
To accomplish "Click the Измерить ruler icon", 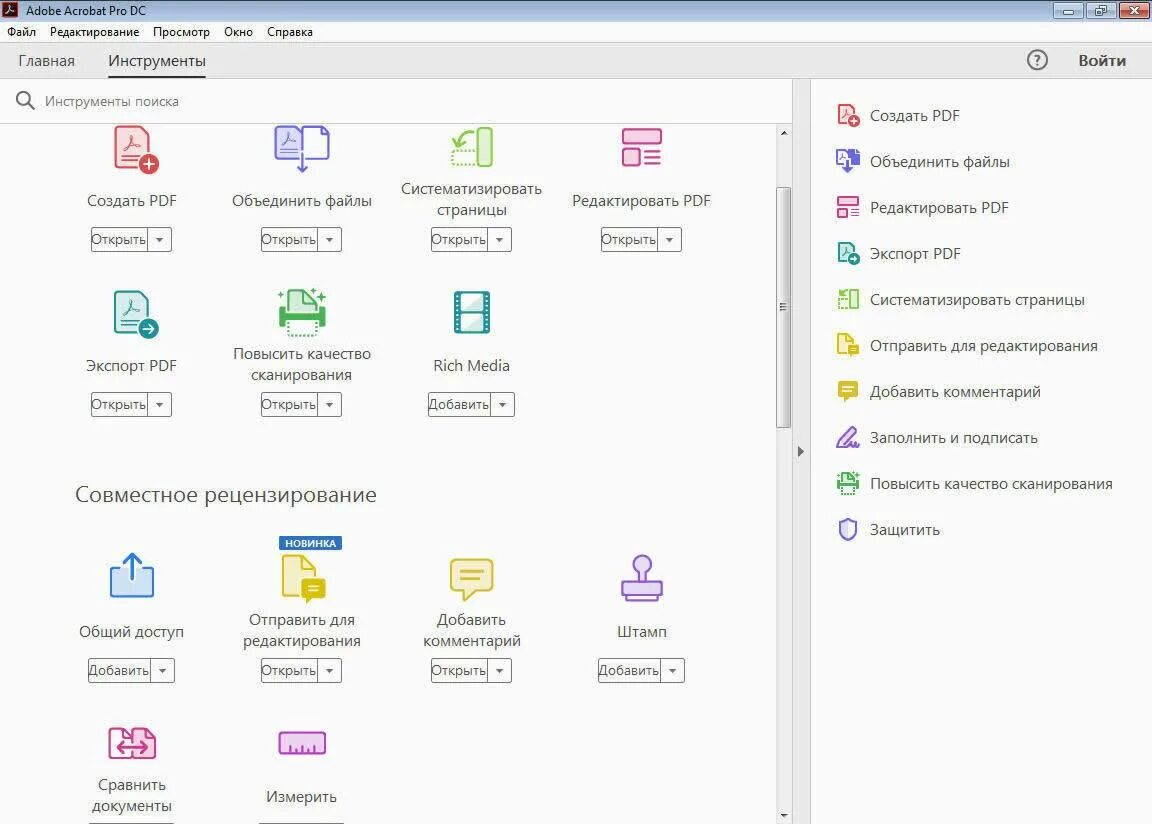I will pos(302,742).
